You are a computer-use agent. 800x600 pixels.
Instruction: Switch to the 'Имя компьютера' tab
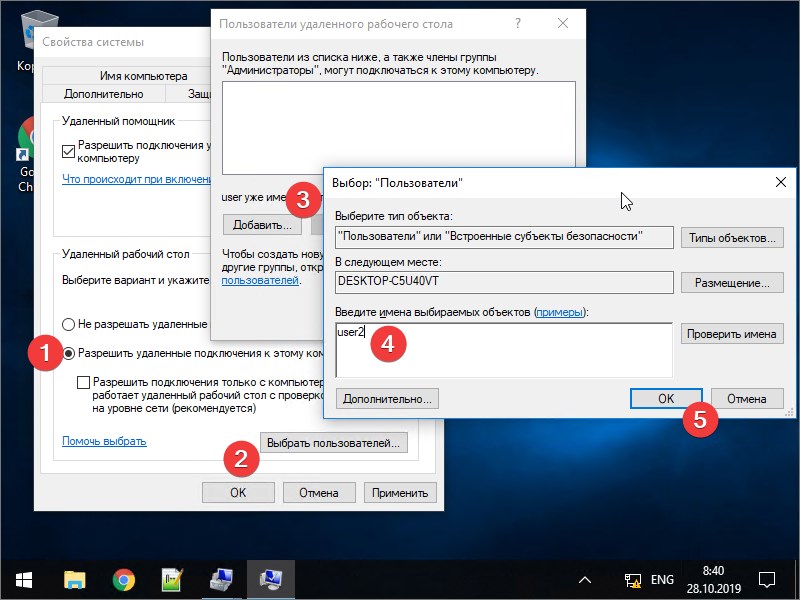[143, 76]
